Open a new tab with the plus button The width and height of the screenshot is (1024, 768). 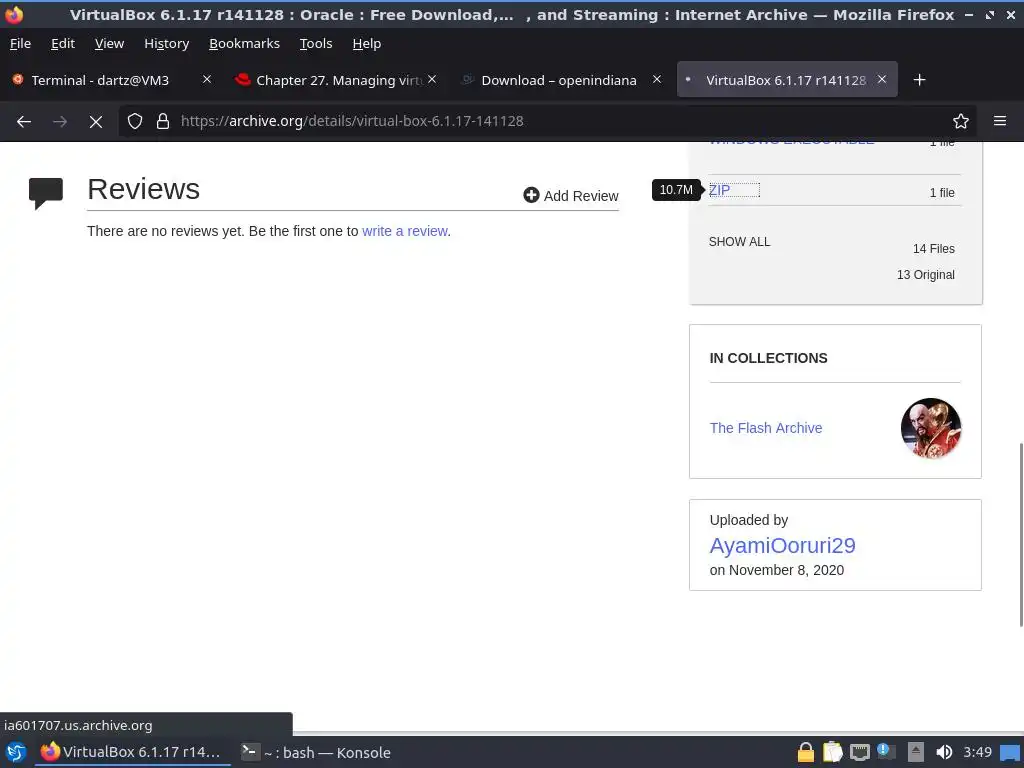[920, 80]
